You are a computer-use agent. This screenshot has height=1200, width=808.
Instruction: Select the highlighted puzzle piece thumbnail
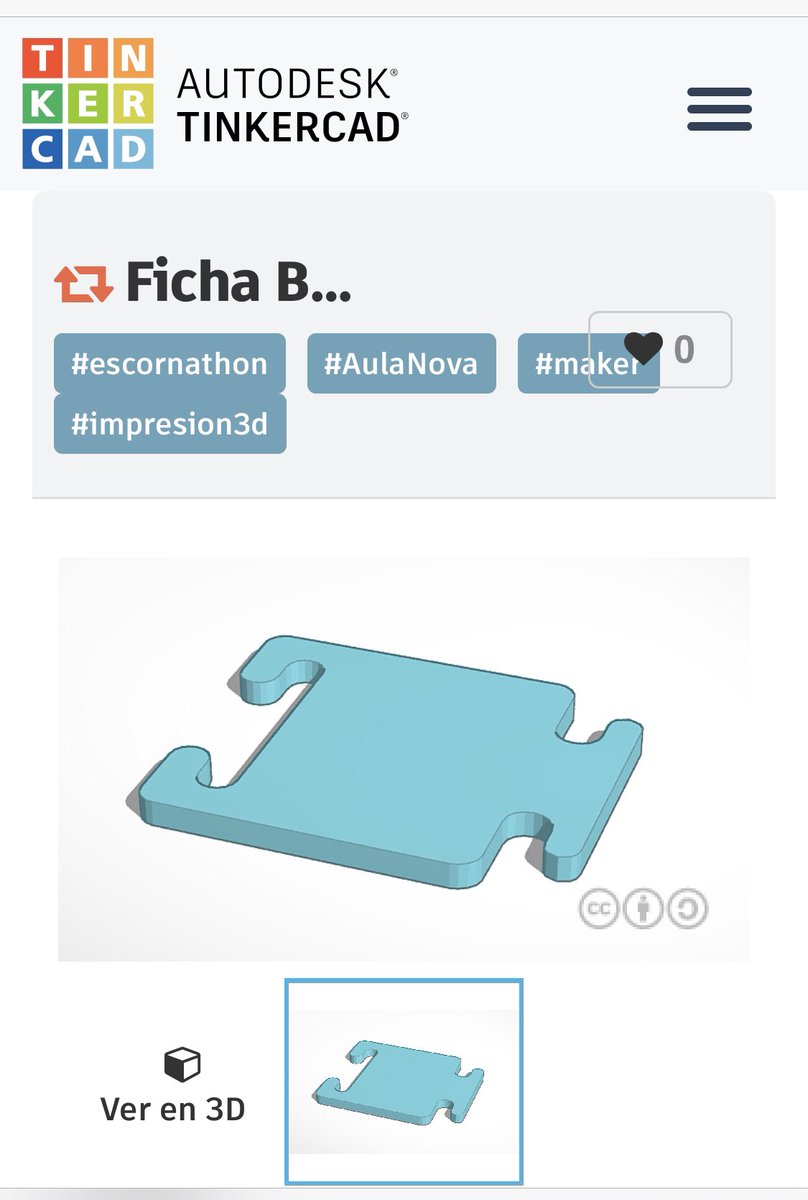click(x=404, y=1082)
